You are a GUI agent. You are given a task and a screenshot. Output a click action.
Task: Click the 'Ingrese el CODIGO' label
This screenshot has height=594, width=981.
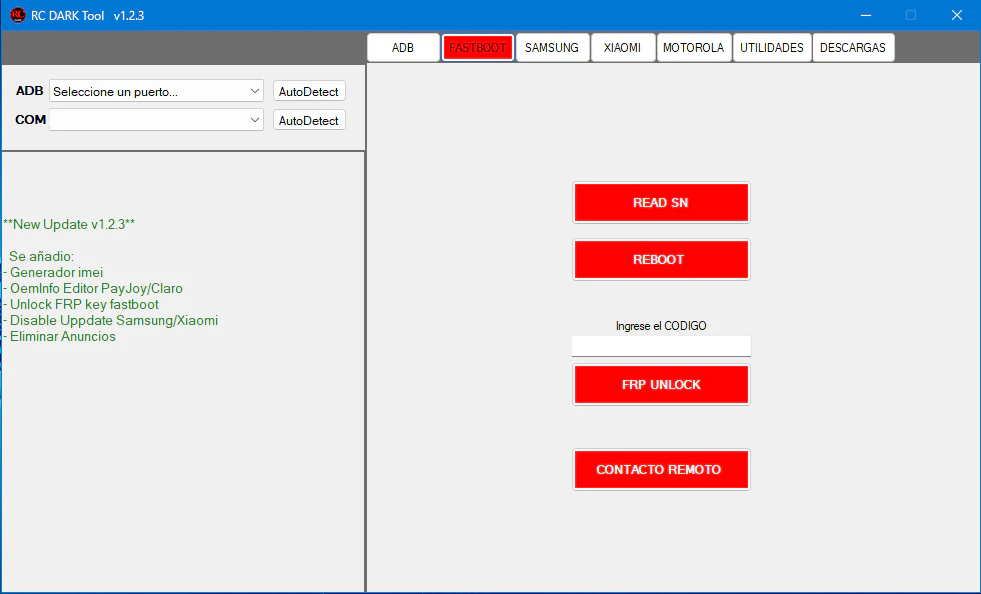pyautogui.click(x=661, y=326)
